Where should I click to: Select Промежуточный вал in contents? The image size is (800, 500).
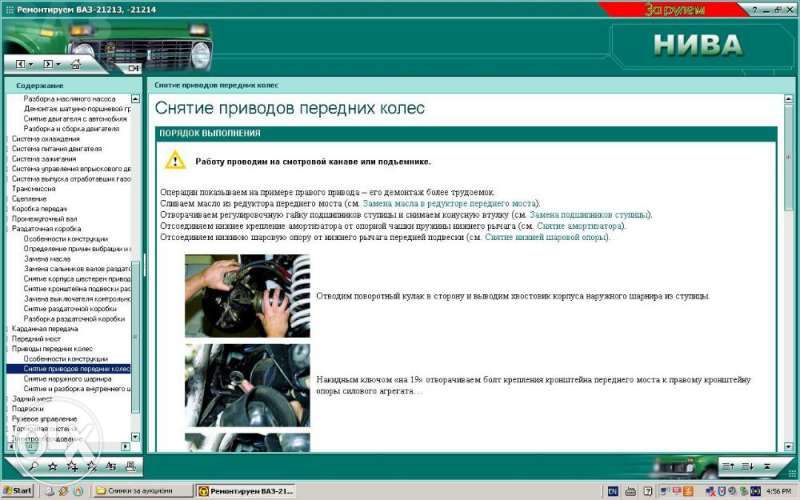pyautogui.click(x=44, y=218)
